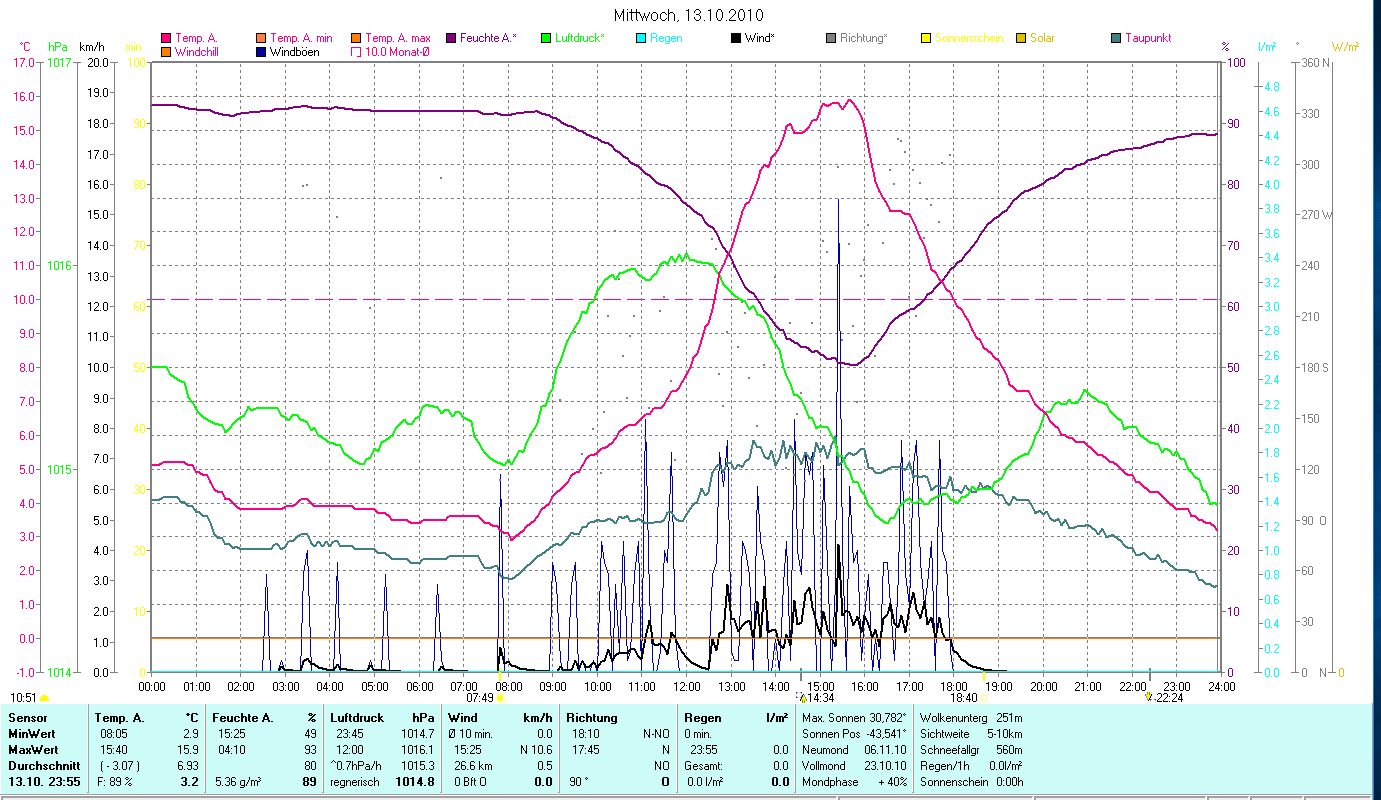Click the '26.6 km' wind run value

471,766
